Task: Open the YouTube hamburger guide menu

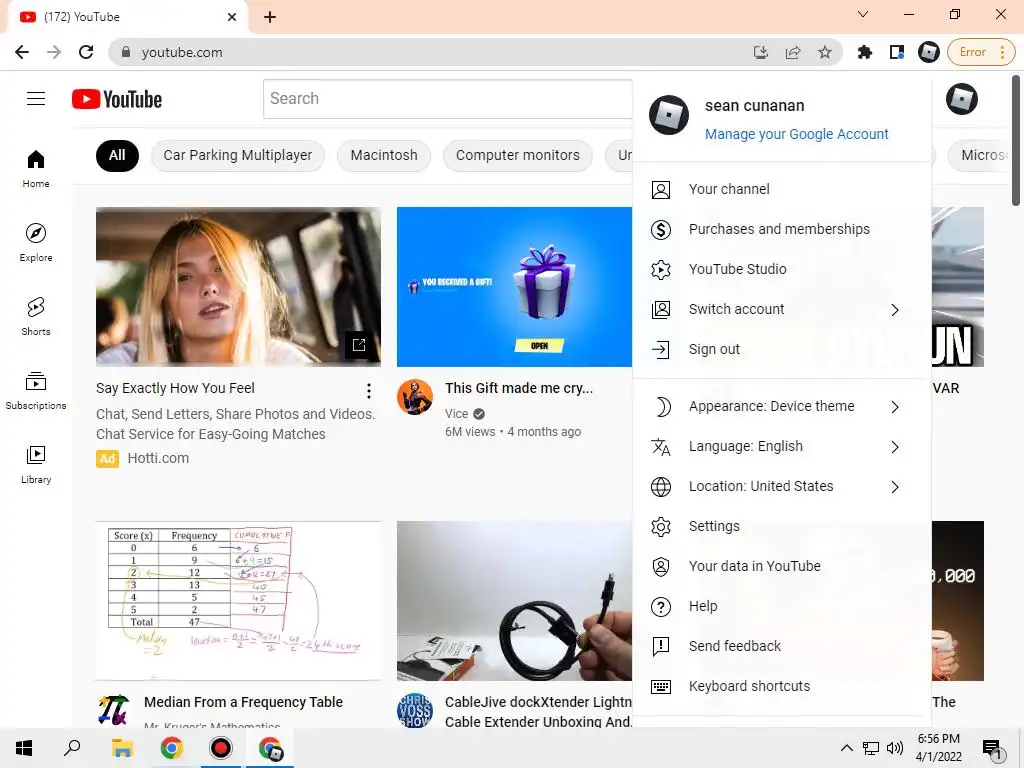Action: (36, 99)
